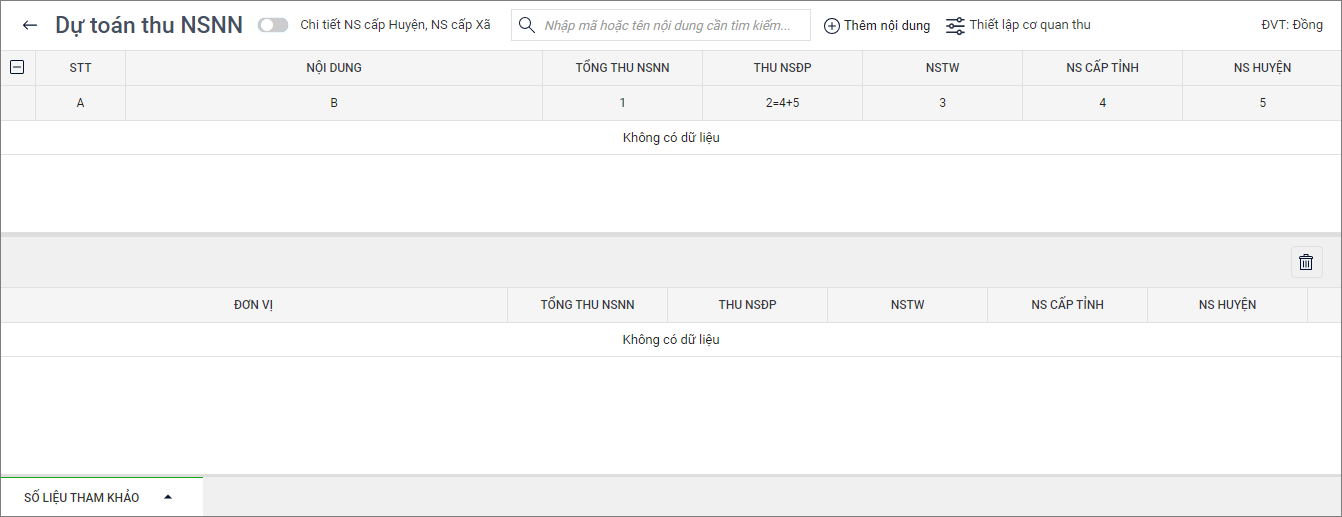
Task: Click the top Thu NSĐP column header
Action: pos(782,68)
